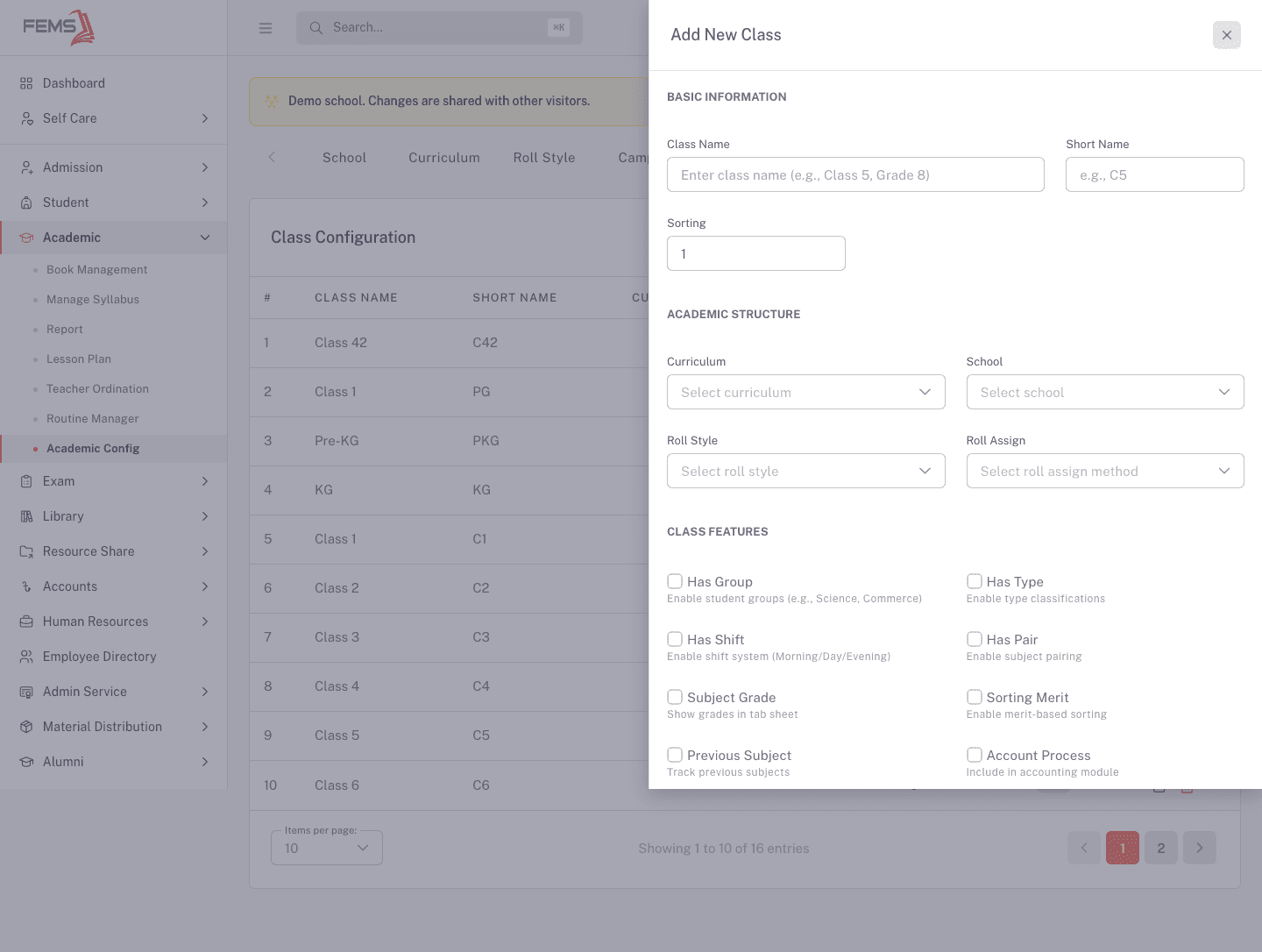This screenshot has height=952, width=1262.
Task: Open the Select curriculum dropdown
Action: 806,392
